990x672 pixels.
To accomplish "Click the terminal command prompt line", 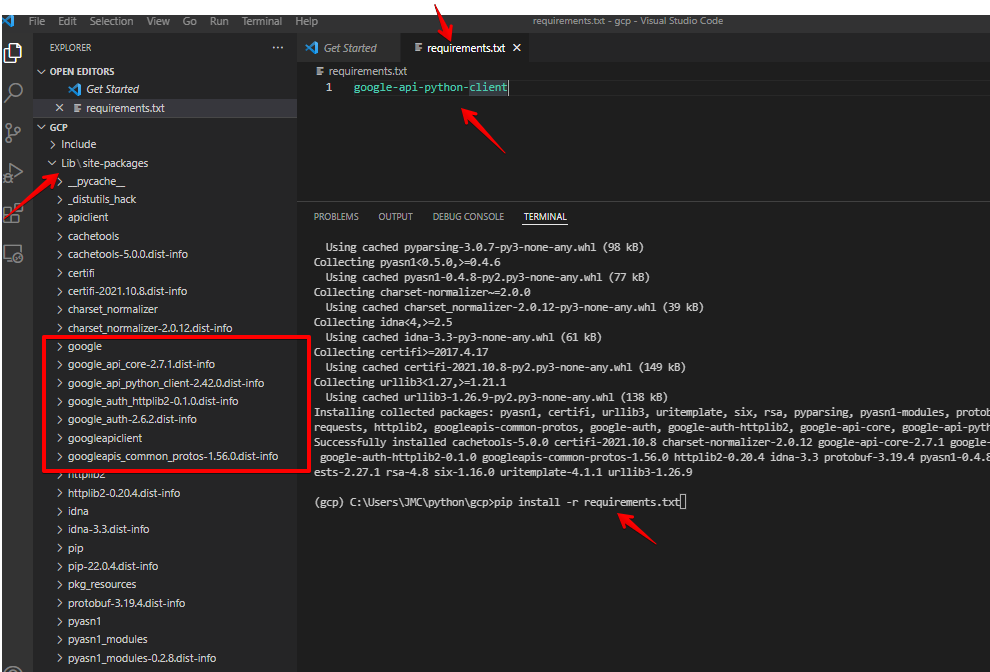I will [499, 502].
